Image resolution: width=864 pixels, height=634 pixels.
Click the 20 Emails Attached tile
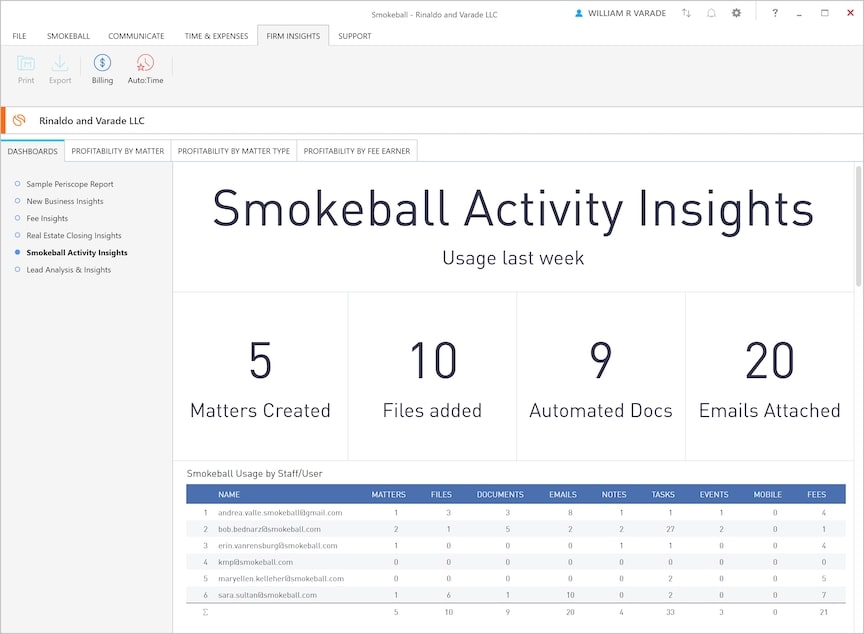(770, 376)
